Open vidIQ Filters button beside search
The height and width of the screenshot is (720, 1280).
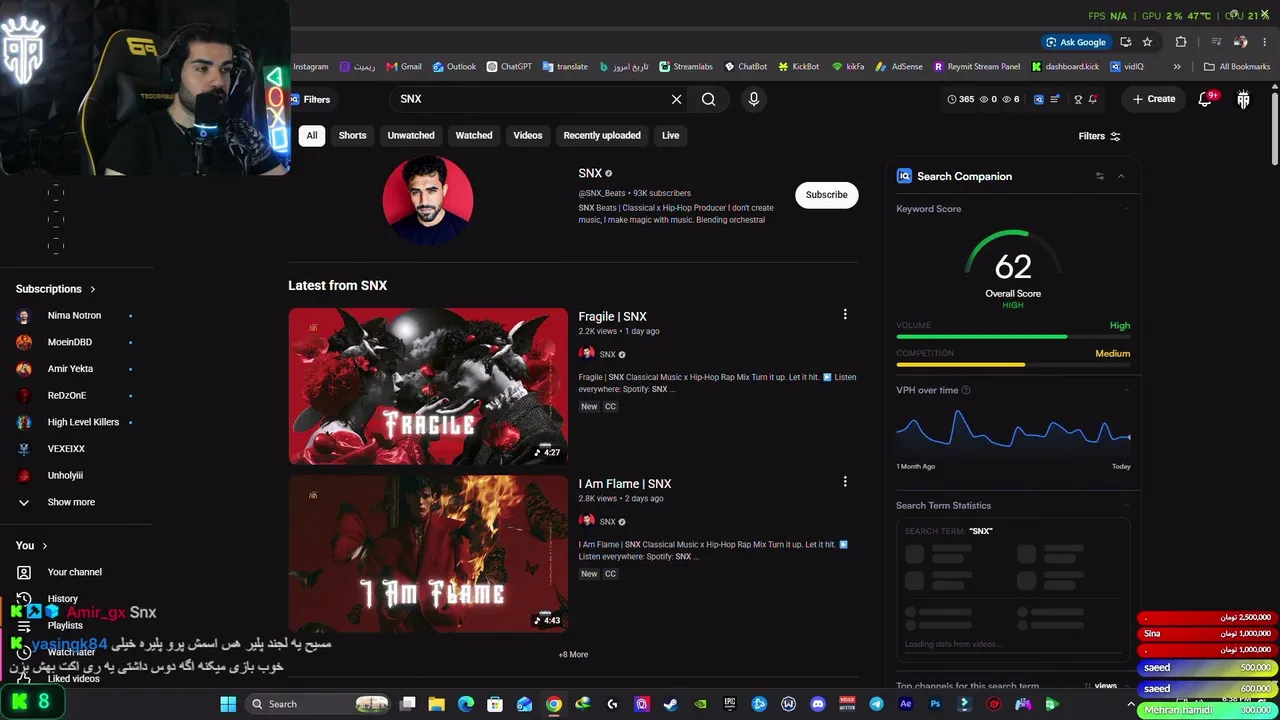click(x=311, y=99)
